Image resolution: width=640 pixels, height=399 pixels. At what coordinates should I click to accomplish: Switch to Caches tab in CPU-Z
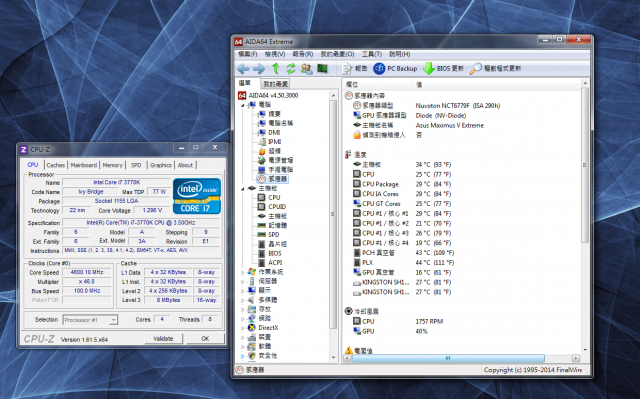coord(56,165)
